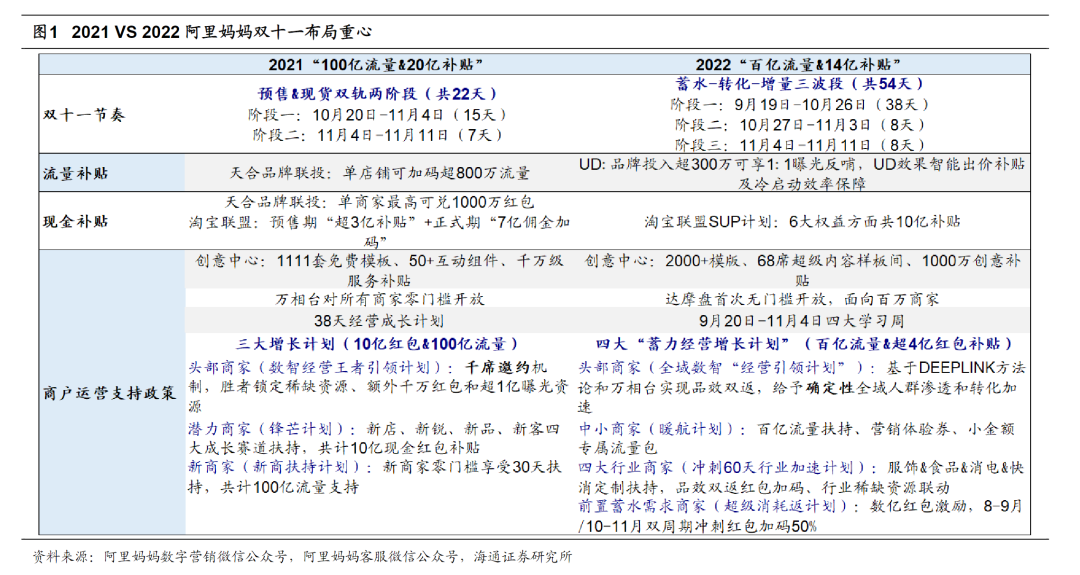Screen dimensions: 1080x575
Task: Click the row label '流量补贴'
Action: pyautogui.click(x=76, y=174)
